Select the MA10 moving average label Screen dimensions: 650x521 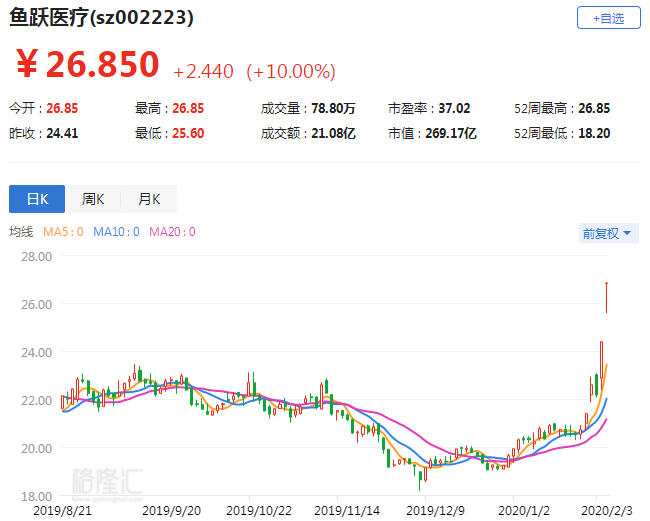116,232
